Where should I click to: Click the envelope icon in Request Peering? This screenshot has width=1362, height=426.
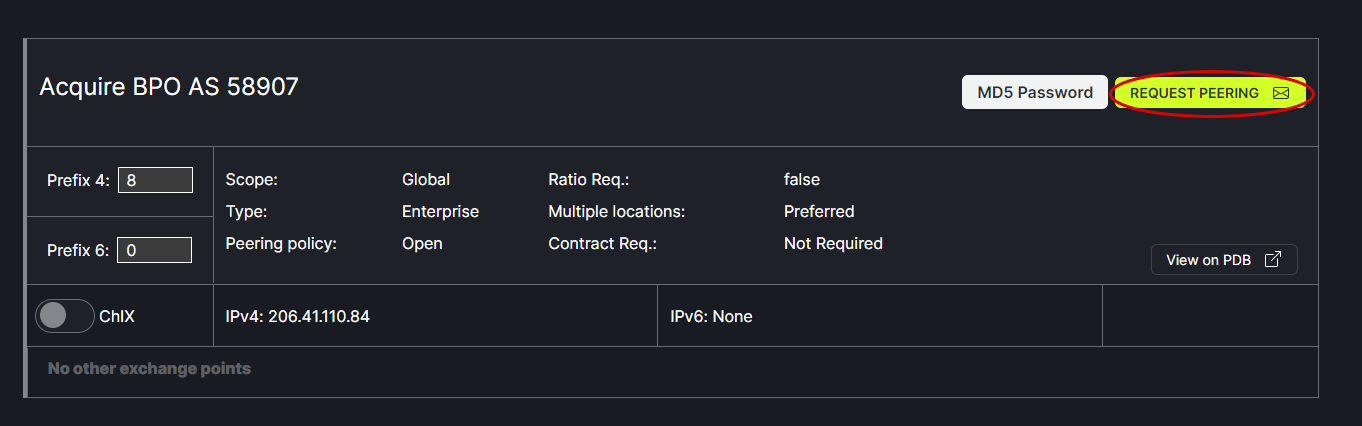coord(1281,93)
